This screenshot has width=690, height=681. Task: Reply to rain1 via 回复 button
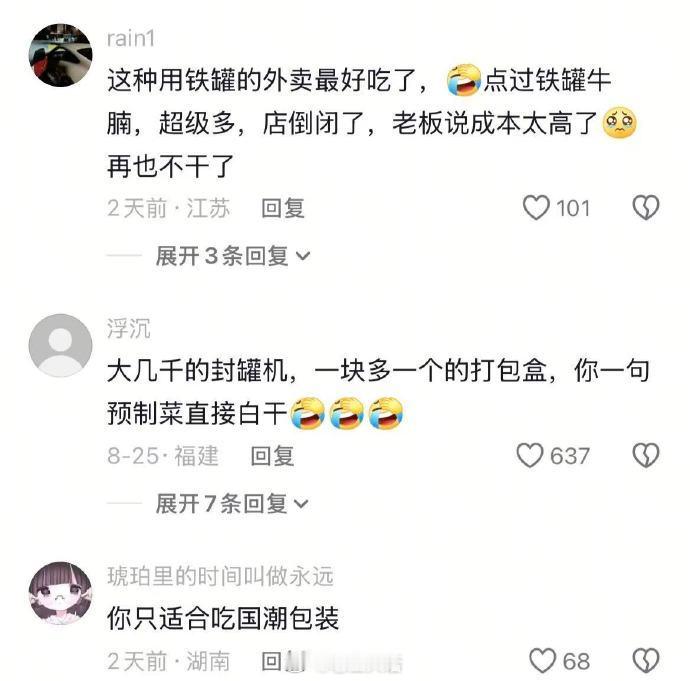[283, 208]
